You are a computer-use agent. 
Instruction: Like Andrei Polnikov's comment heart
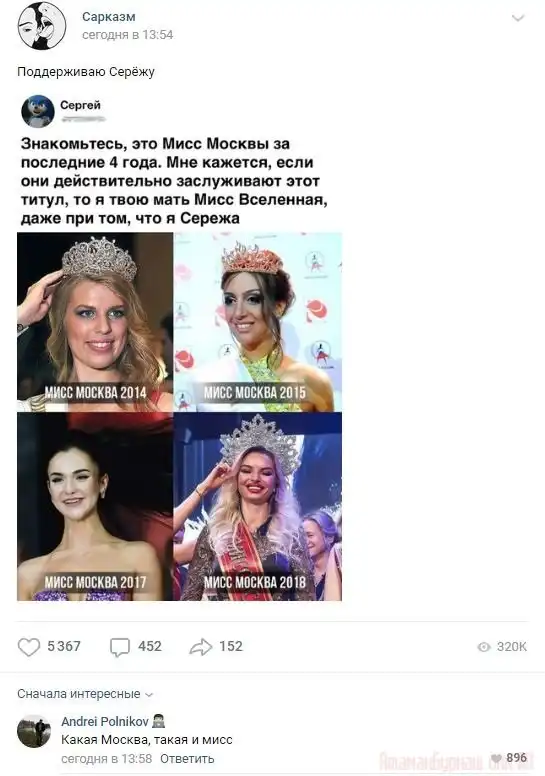pyautogui.click(x=496, y=758)
